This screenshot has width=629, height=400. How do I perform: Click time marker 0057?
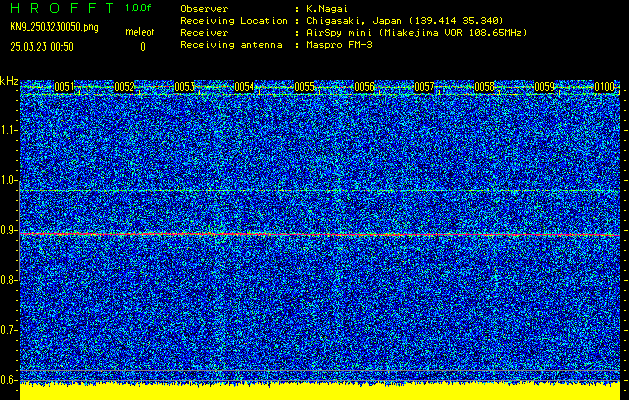(x=424, y=87)
